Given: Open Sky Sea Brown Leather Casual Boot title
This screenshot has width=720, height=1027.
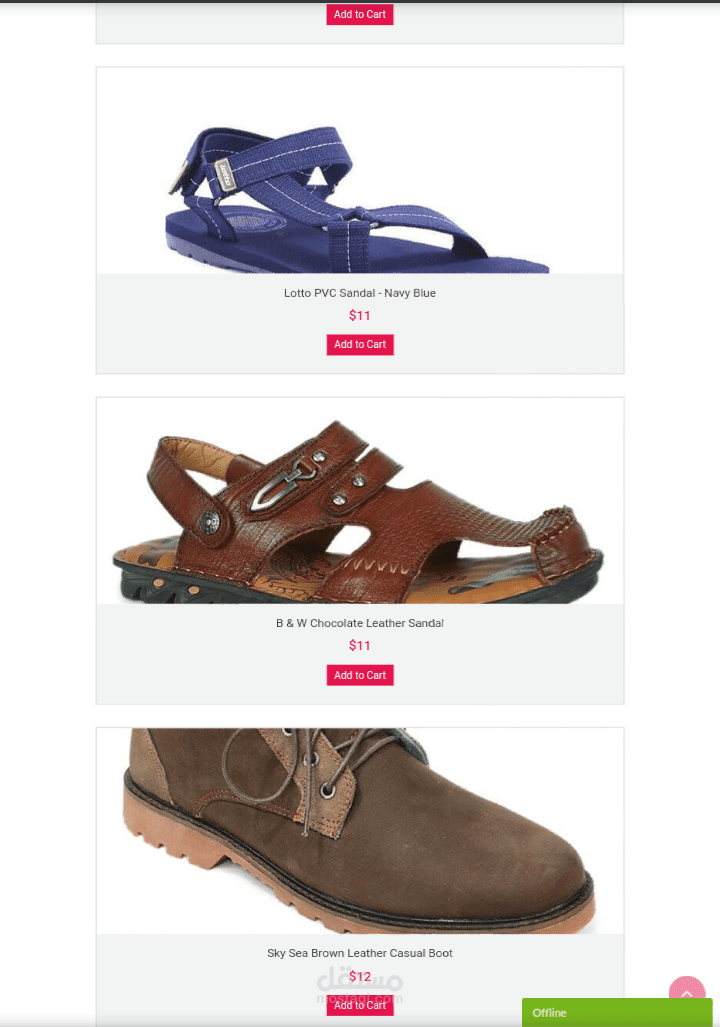Looking at the screenshot, I should [360, 953].
